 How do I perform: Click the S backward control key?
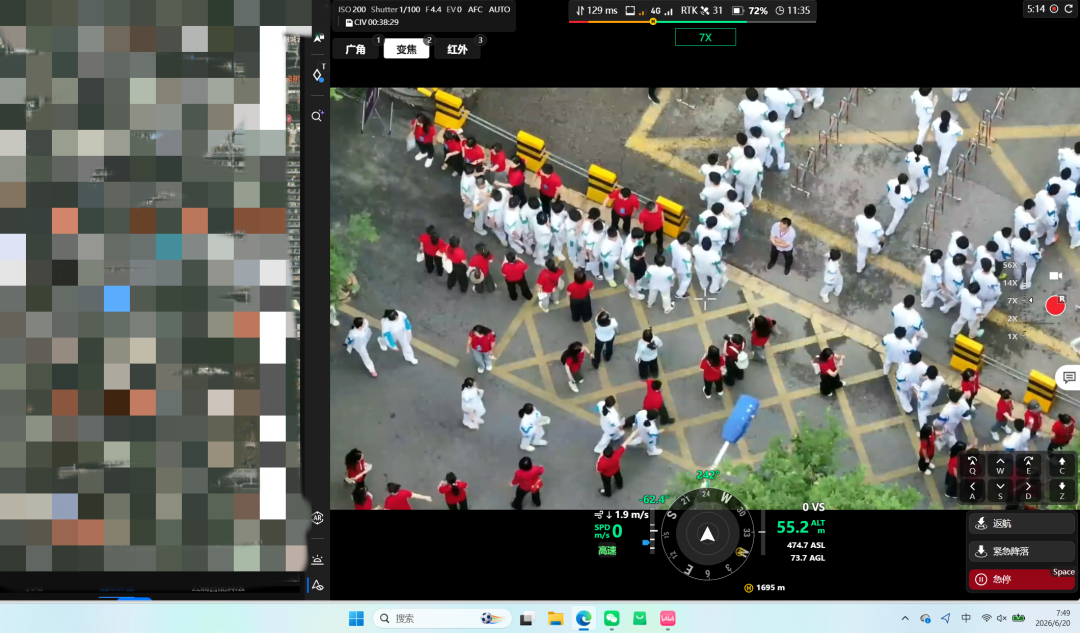pyautogui.click(x=1000, y=490)
